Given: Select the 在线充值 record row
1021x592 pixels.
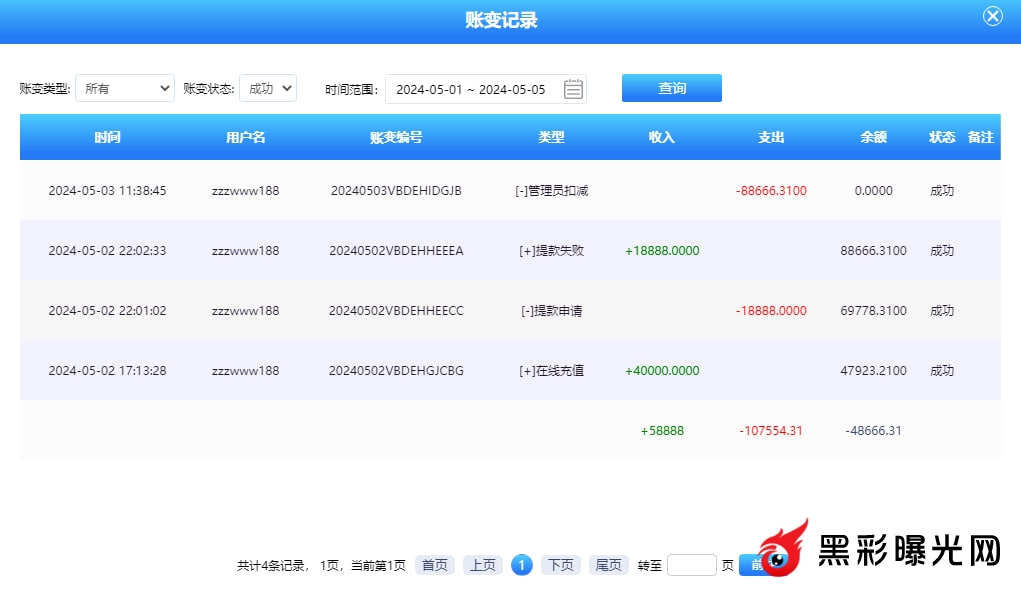Looking at the screenshot, I should (551, 370).
